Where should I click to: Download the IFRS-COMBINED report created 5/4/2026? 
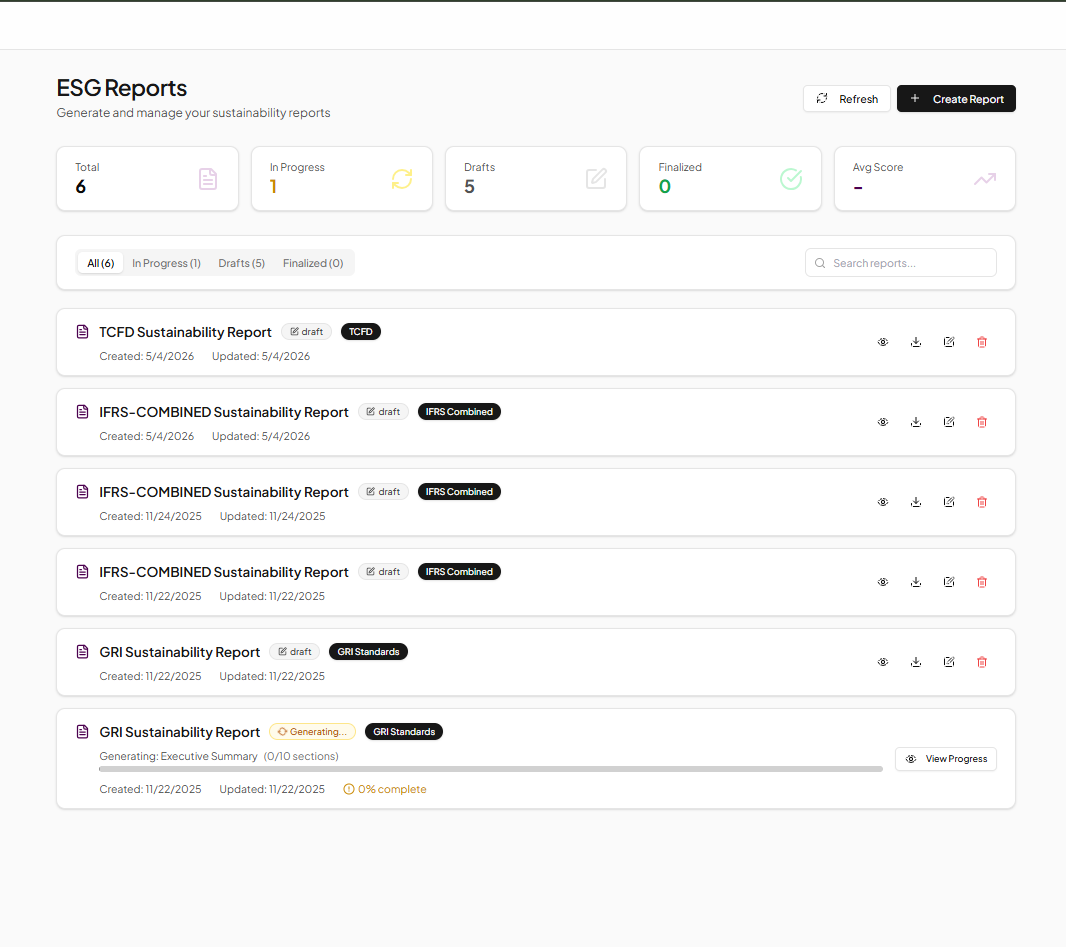[x=916, y=422]
